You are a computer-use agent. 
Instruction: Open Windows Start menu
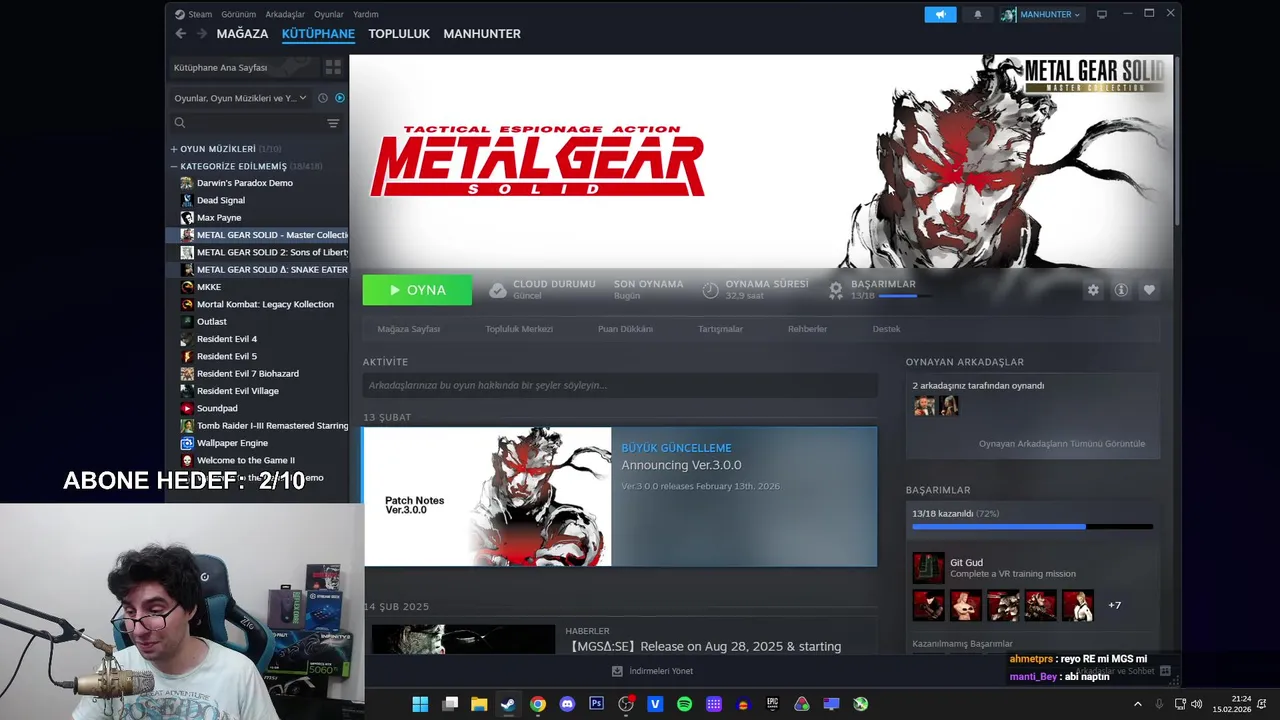pos(420,704)
